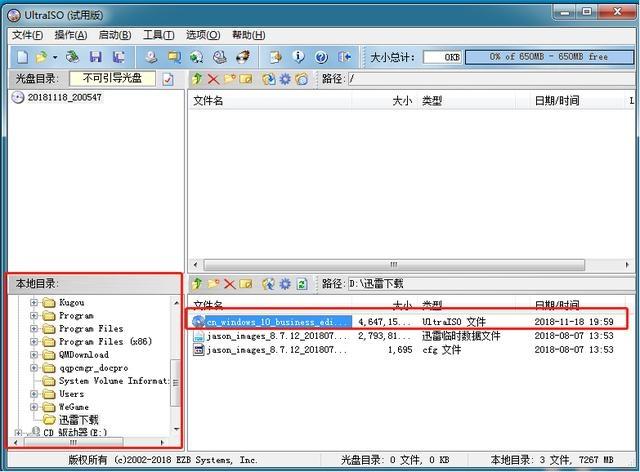The height and width of the screenshot is (472, 640).
Task: Open the dropdown arrow beside the Open icon
Action: point(55,57)
